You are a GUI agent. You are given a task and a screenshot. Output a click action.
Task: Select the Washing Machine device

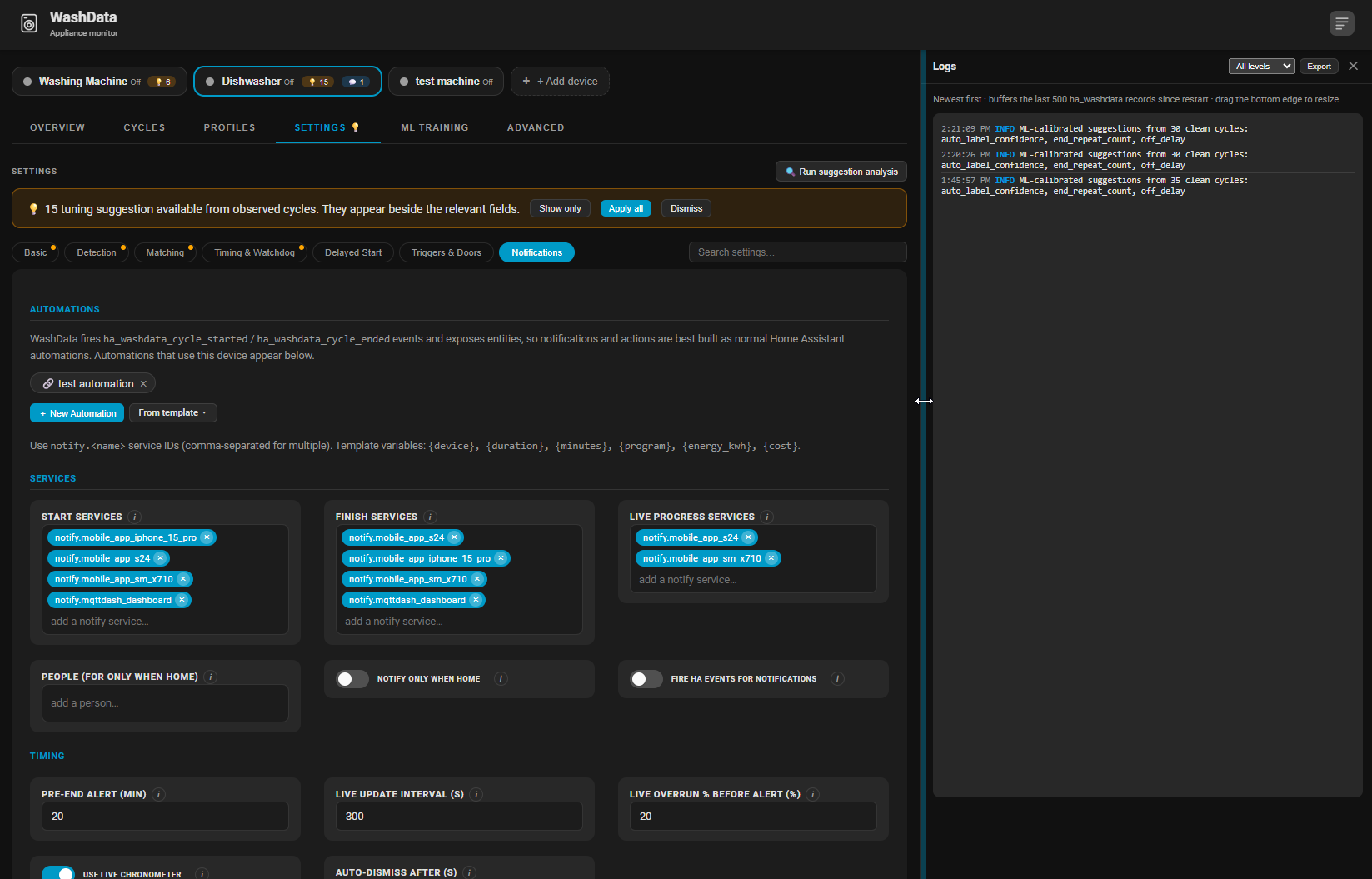[99, 82]
